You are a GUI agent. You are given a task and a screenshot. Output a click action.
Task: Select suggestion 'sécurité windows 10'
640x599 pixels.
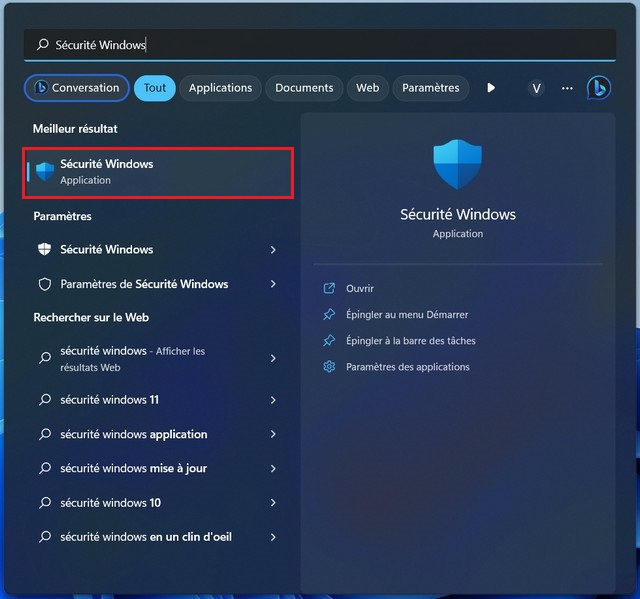pyautogui.click(x=158, y=502)
